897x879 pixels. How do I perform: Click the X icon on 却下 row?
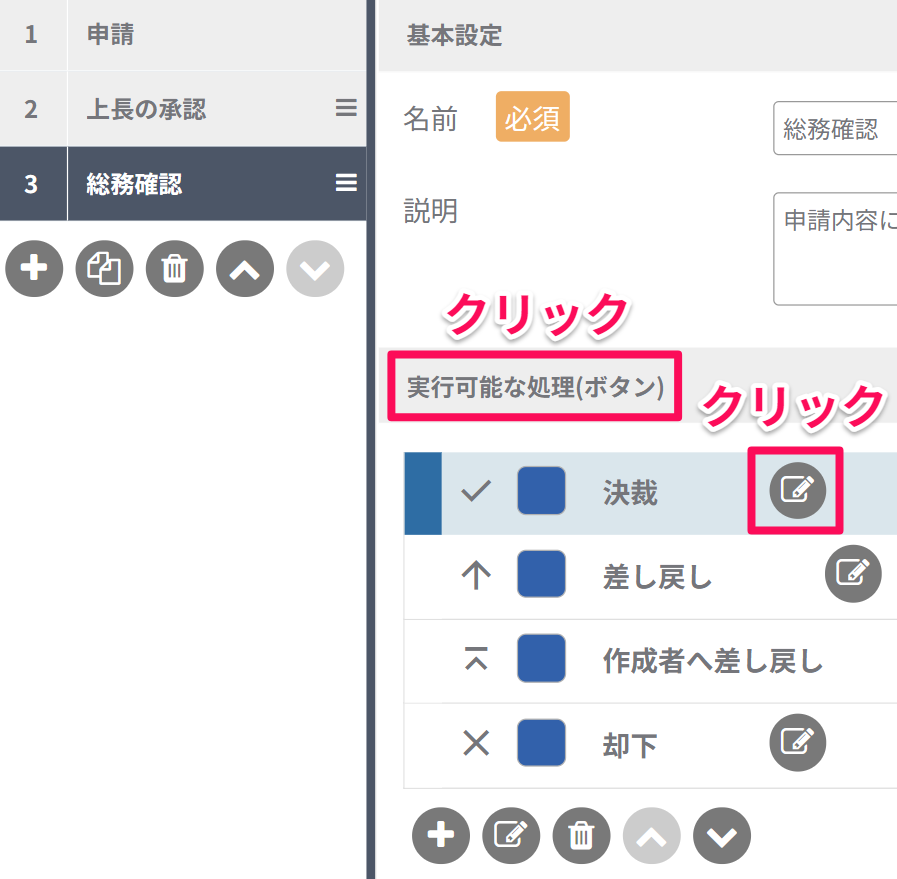(476, 743)
